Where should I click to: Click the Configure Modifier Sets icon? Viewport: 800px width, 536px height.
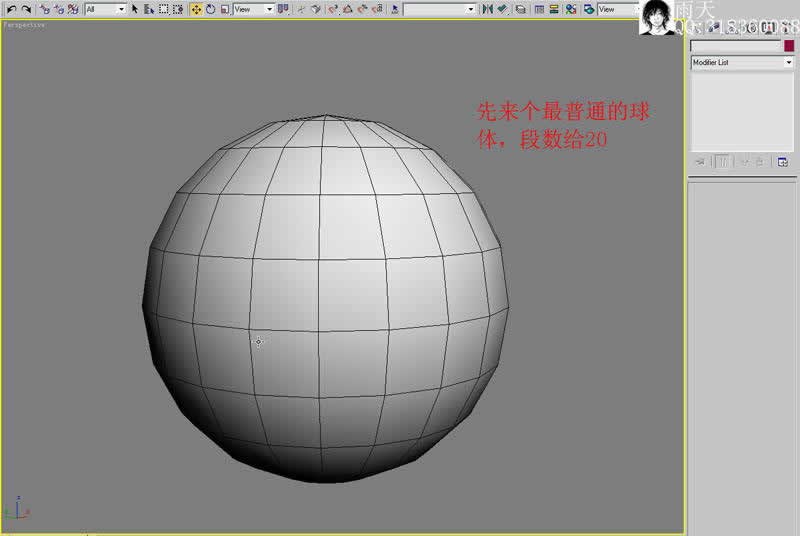coord(783,162)
